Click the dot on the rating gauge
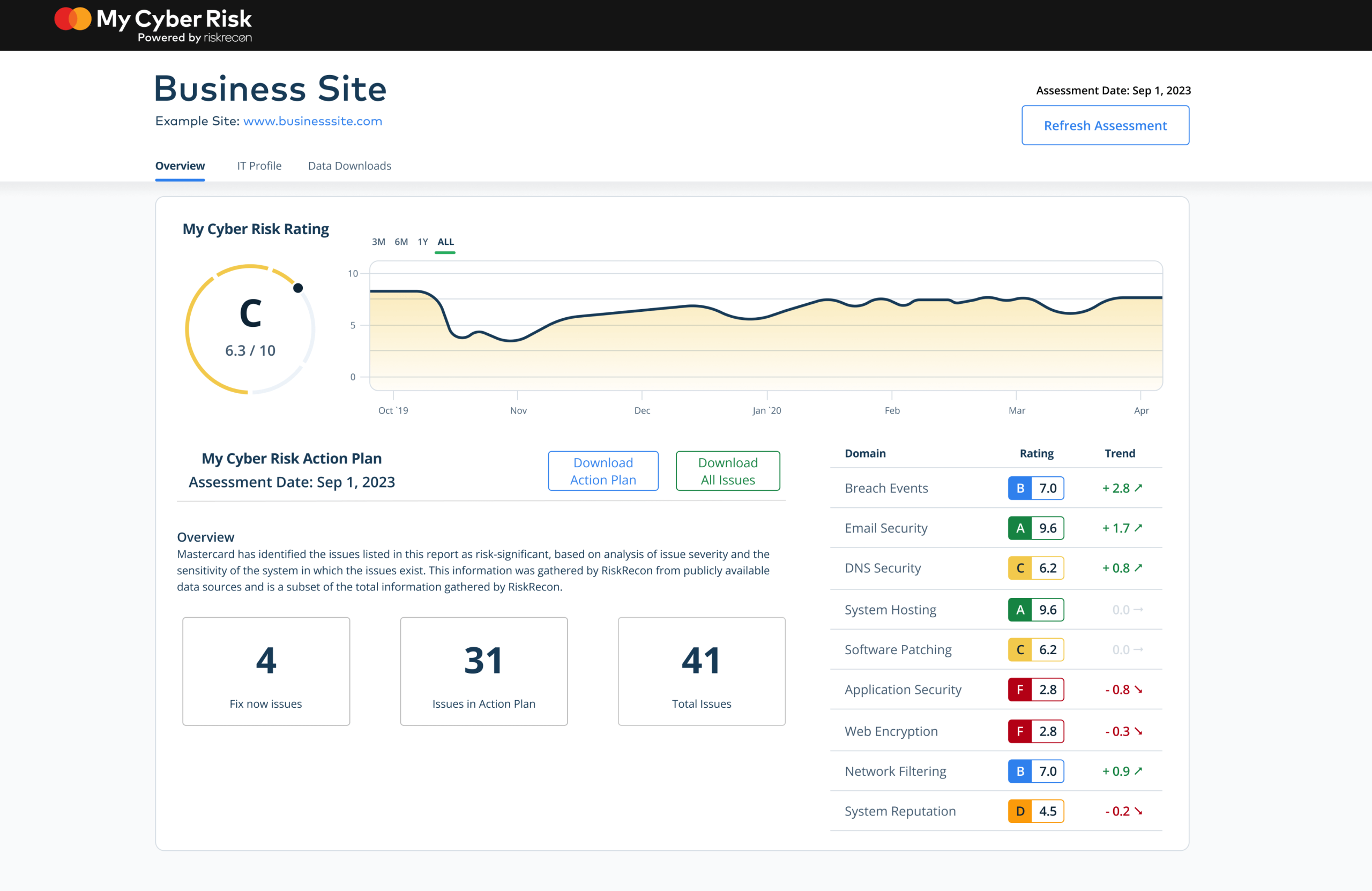 [x=297, y=288]
